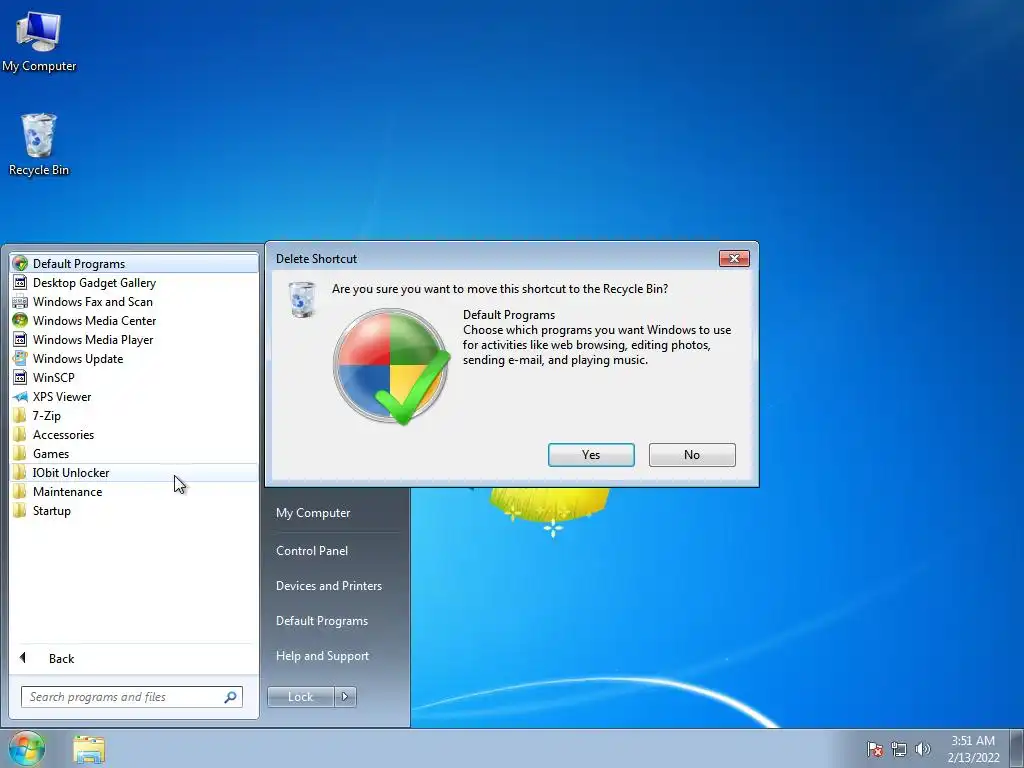Click No in the Delete Shortcut dialog
Image resolution: width=1024 pixels, height=768 pixels.
[692, 455]
